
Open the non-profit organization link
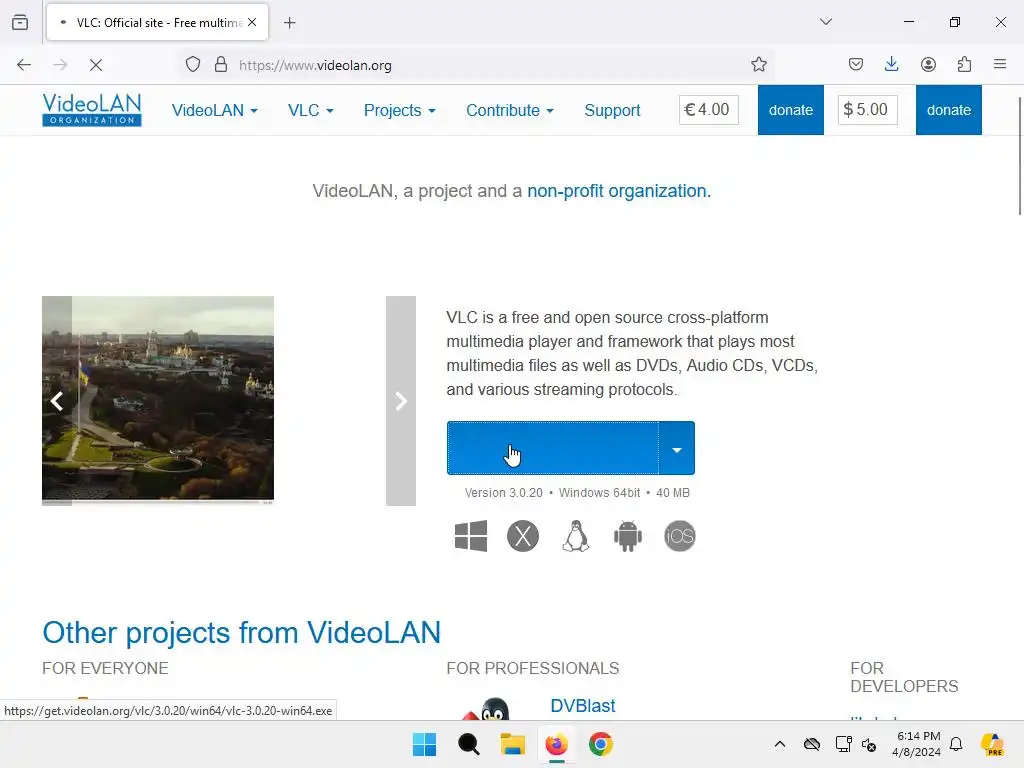point(617,191)
